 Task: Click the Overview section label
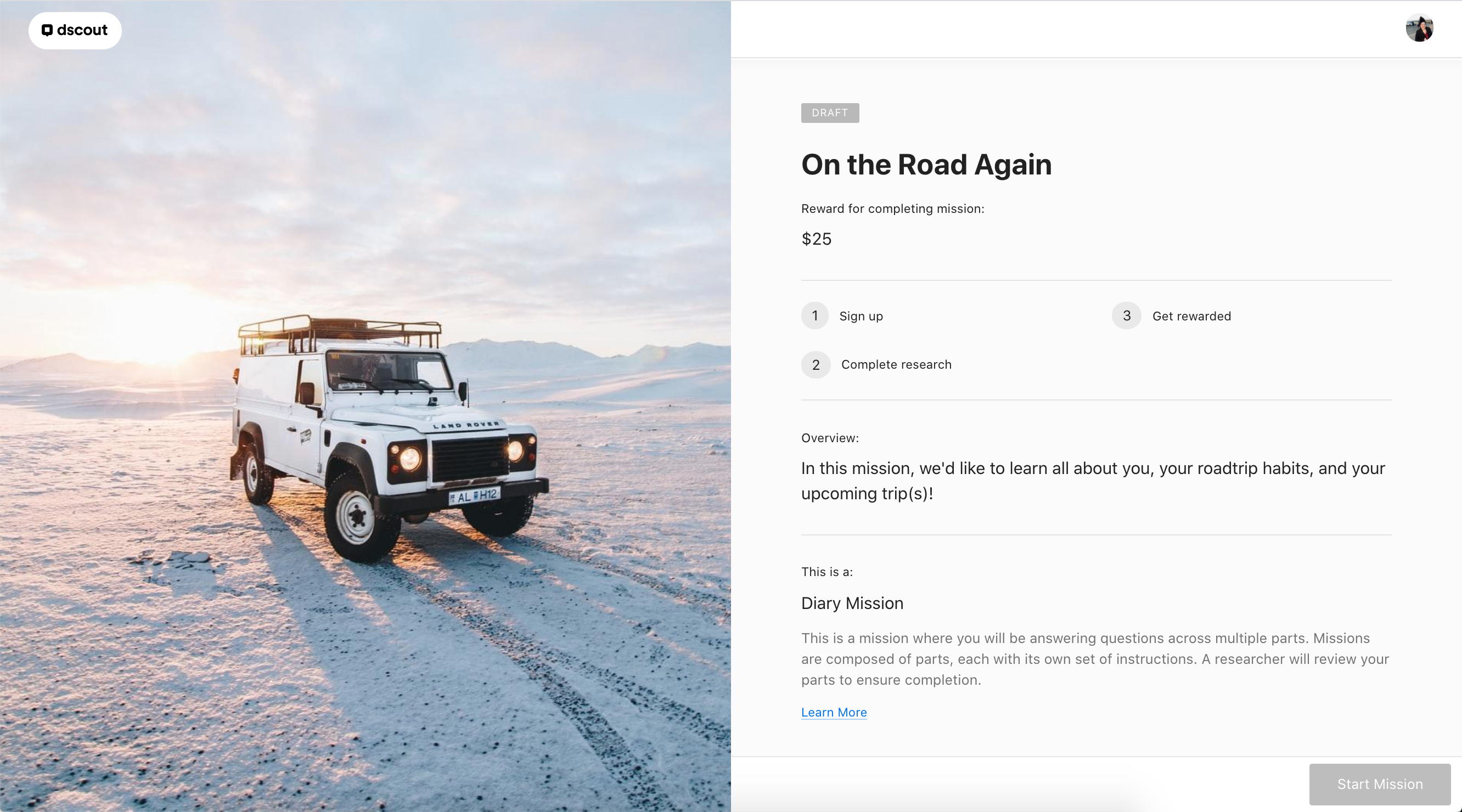pyautogui.click(x=830, y=438)
